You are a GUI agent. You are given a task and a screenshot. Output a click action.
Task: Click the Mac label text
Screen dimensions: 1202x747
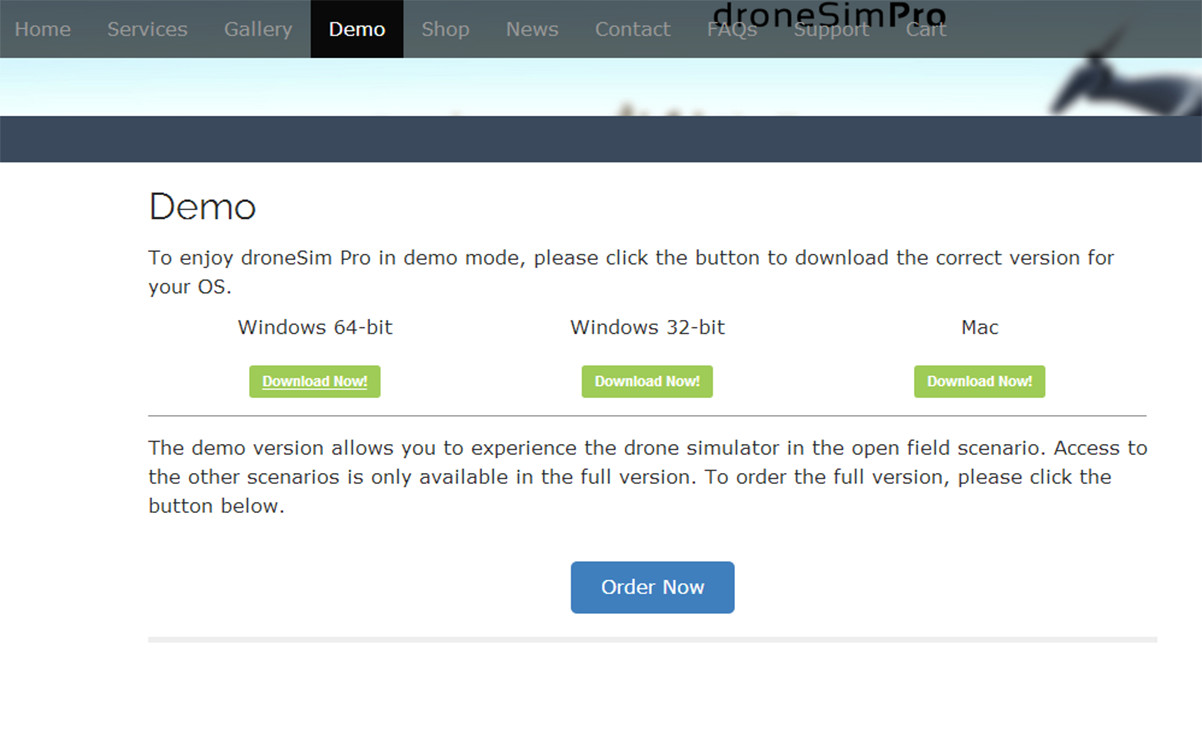click(979, 327)
